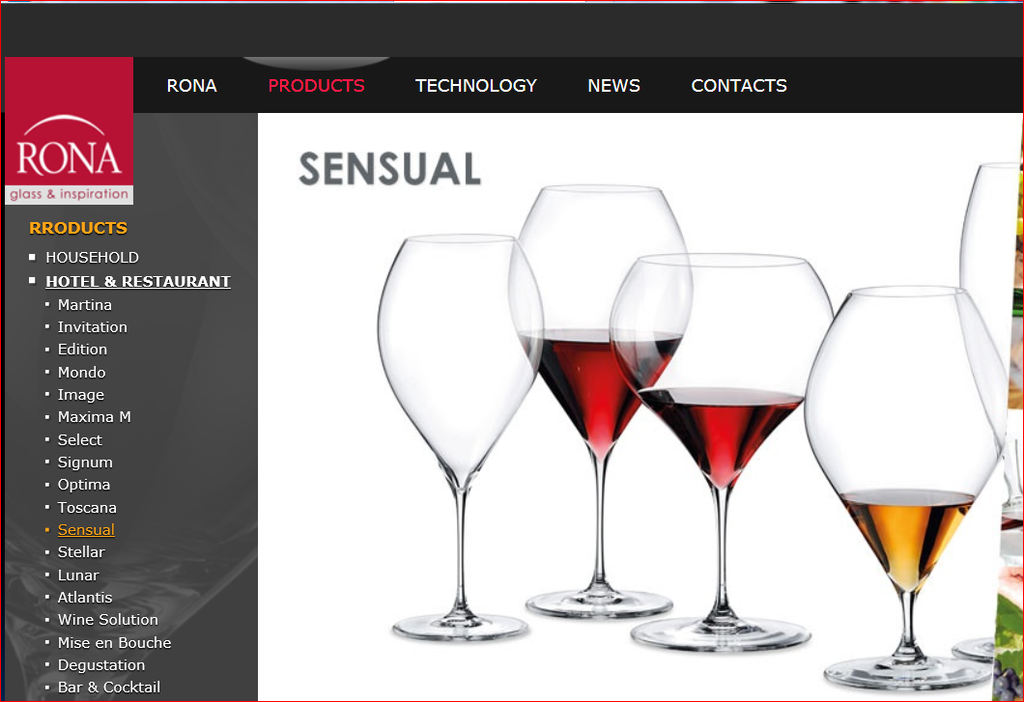Open the Bar & Cocktail collection
1024x702 pixels.
pyautogui.click(x=109, y=687)
